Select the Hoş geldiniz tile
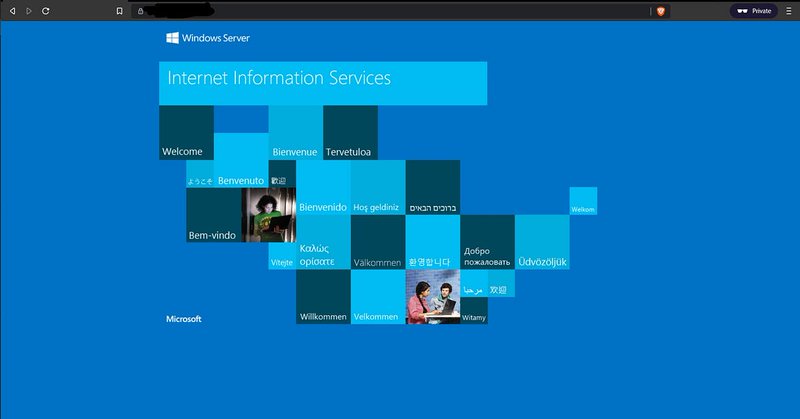Image resolution: width=800 pixels, height=419 pixels. [x=378, y=187]
